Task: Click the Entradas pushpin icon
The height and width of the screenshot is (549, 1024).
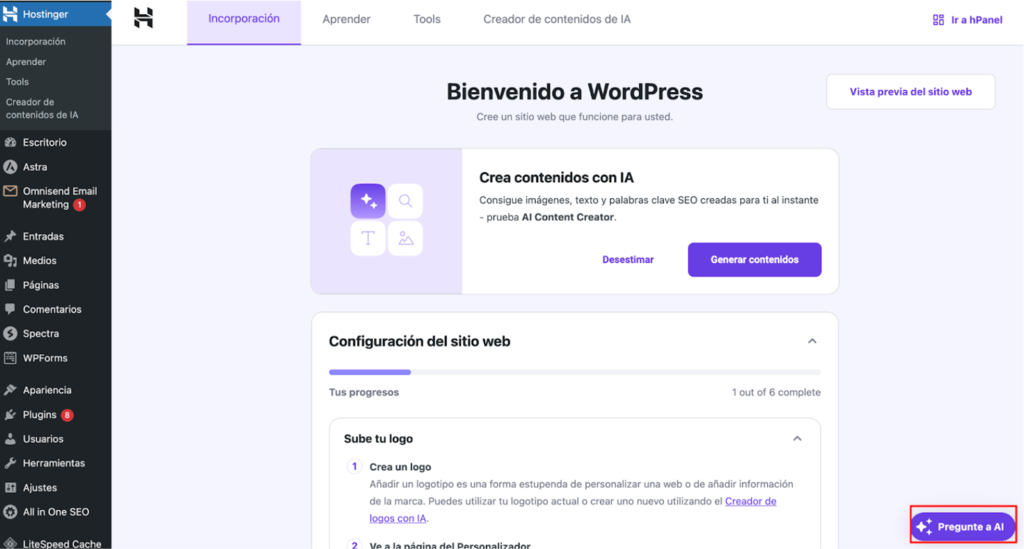Action: 10,236
